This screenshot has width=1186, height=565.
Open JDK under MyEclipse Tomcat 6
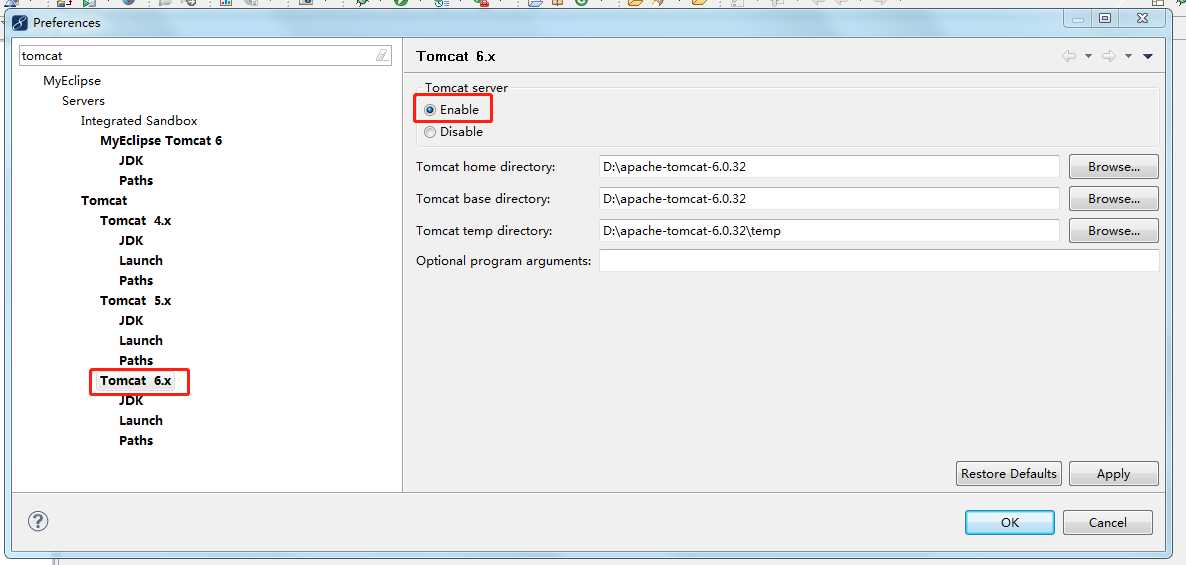[131, 160]
